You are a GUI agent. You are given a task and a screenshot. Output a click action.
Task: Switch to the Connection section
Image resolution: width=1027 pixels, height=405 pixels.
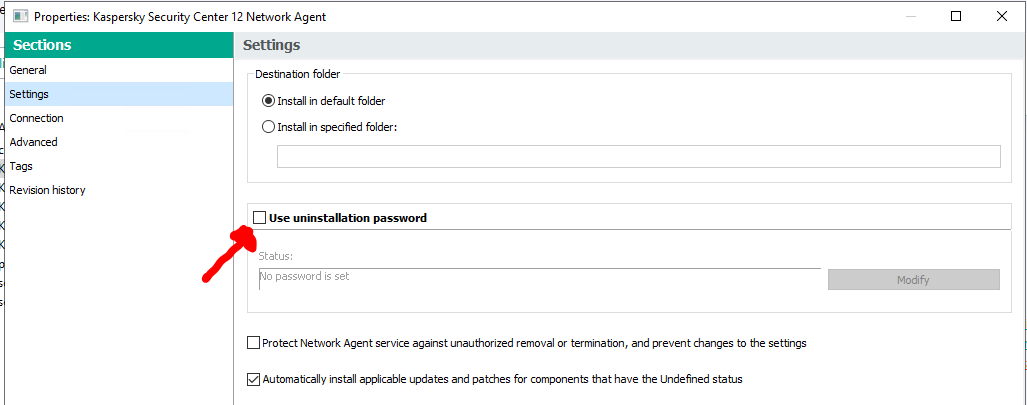[x=36, y=118]
